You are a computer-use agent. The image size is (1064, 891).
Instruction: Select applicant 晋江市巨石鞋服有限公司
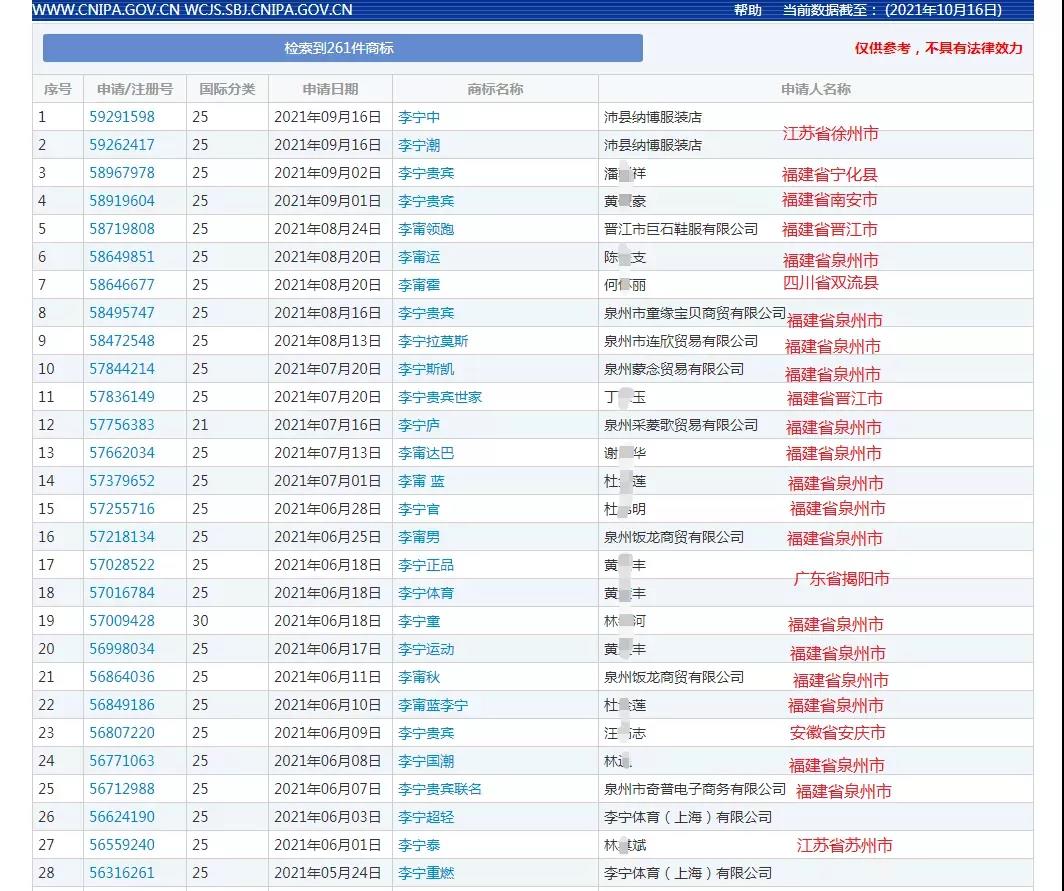click(x=681, y=229)
